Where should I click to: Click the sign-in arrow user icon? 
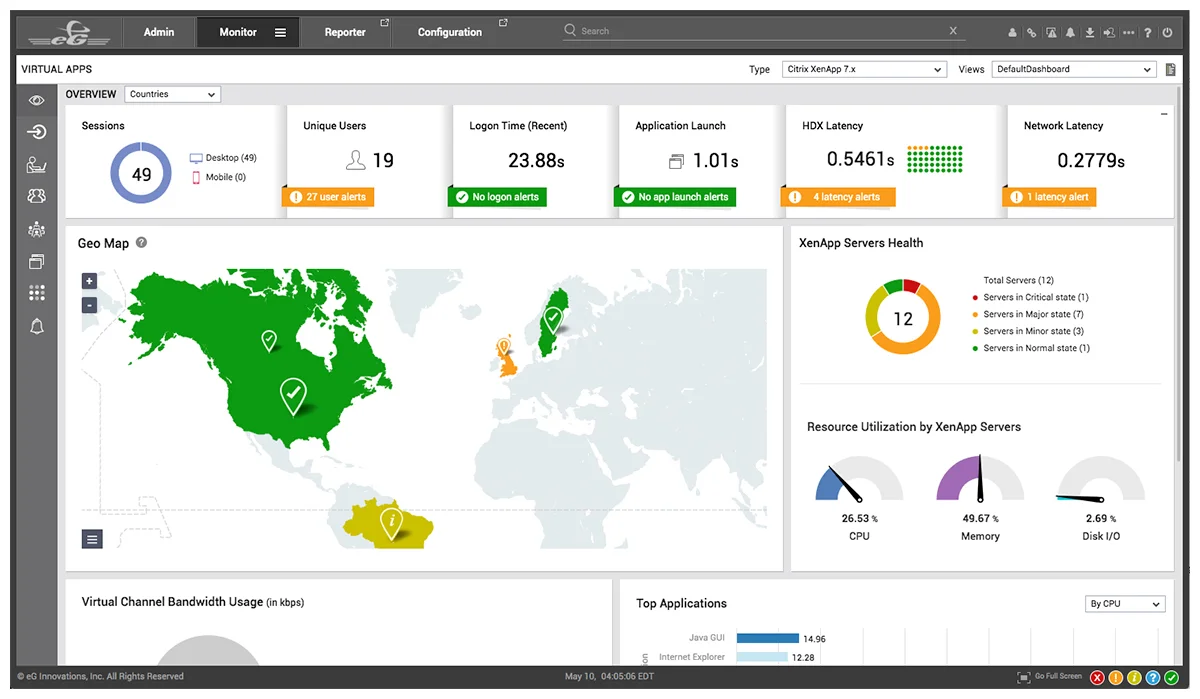tap(1109, 33)
